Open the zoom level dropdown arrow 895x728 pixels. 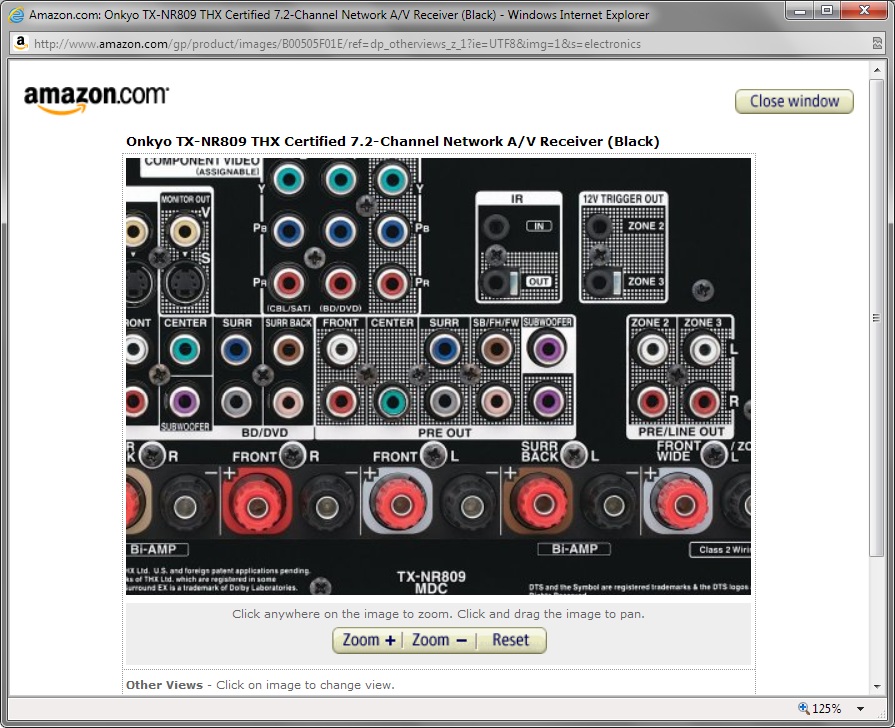[x=860, y=709]
